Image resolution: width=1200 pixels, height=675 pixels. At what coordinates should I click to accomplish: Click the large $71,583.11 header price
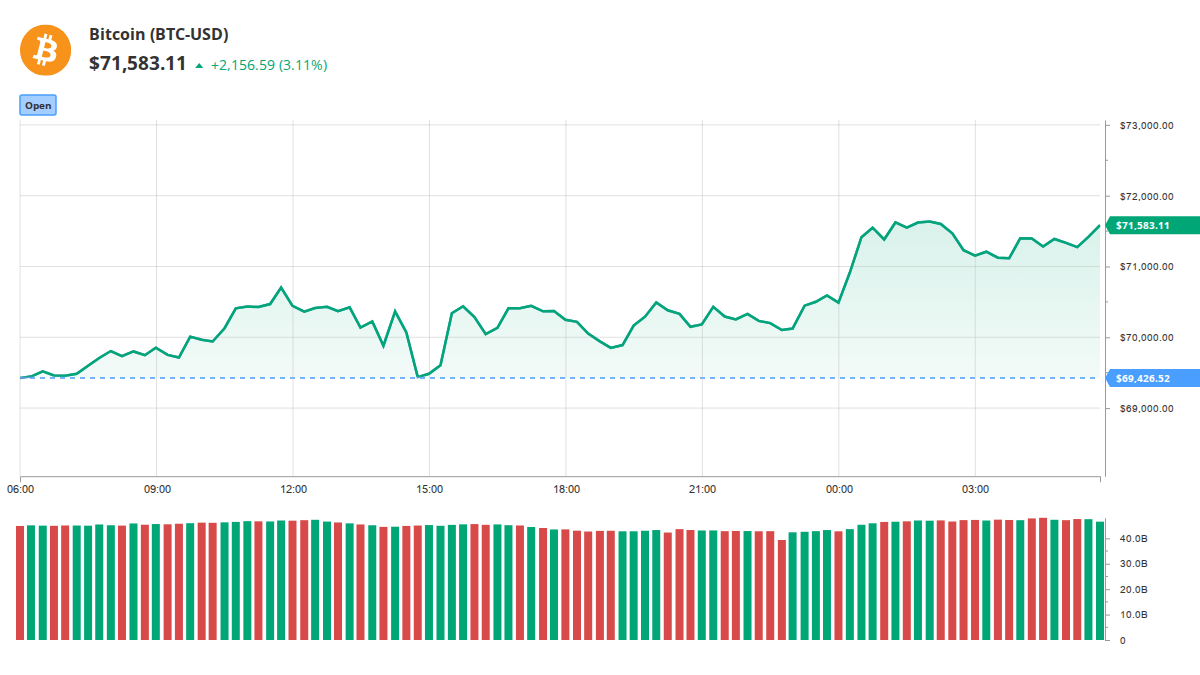tap(138, 64)
